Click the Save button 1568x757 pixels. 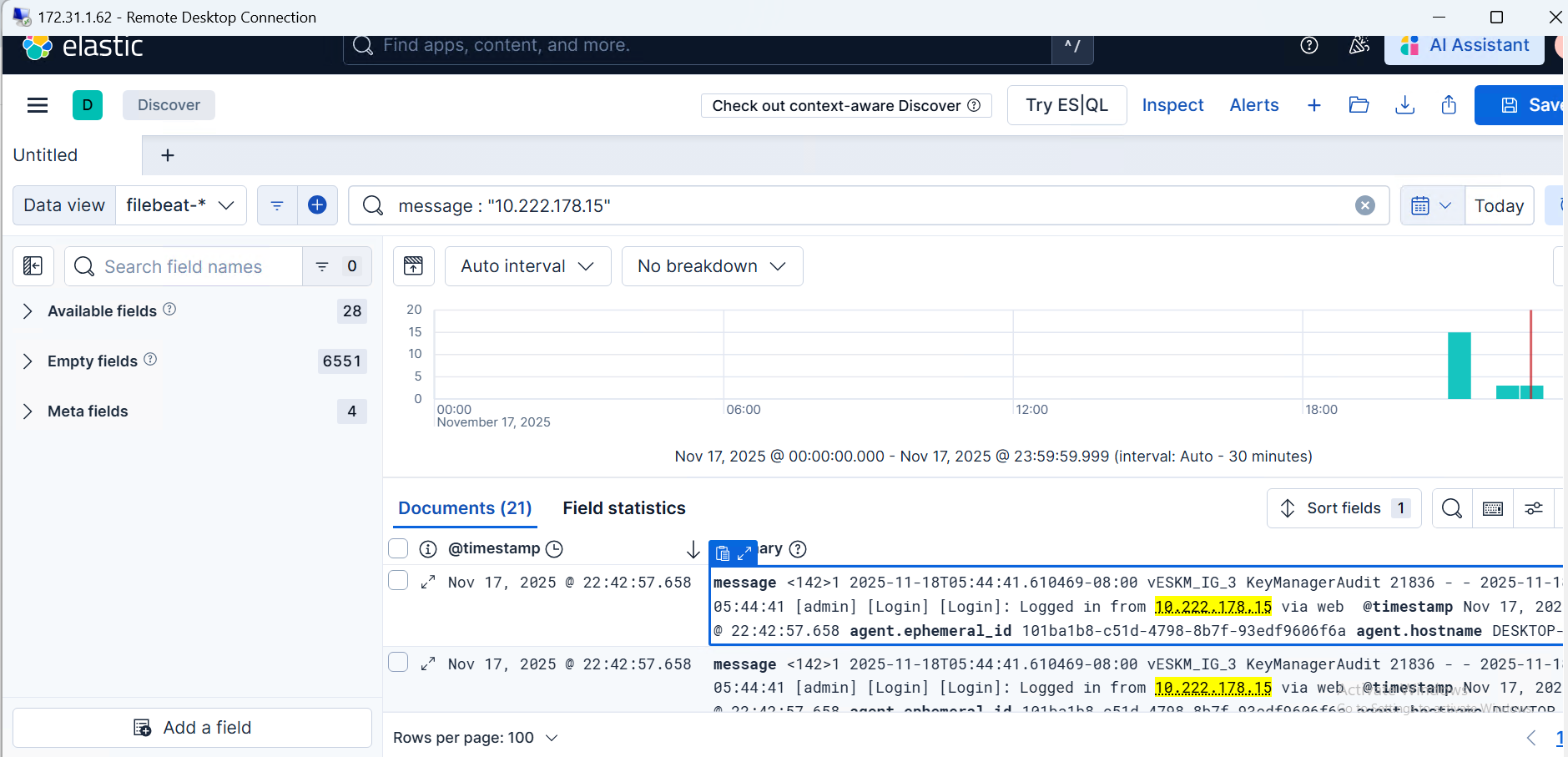1520,105
